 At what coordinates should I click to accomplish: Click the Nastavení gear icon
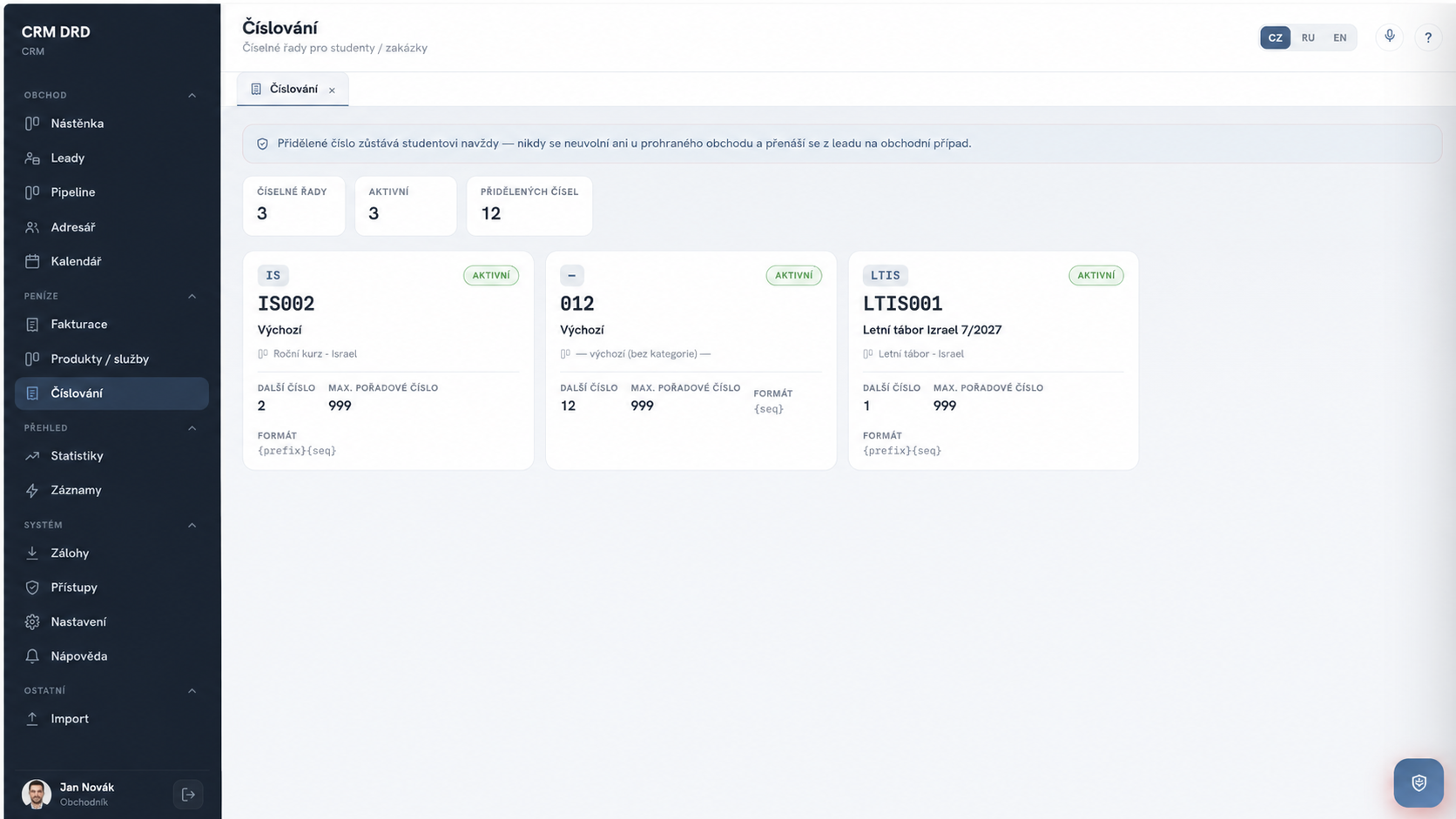point(32,622)
